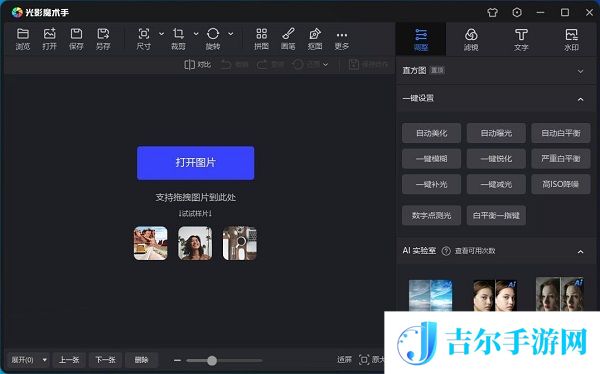Click the 光影魔术手 app logo
This screenshot has height=374, width=600.
pyautogui.click(x=17, y=13)
